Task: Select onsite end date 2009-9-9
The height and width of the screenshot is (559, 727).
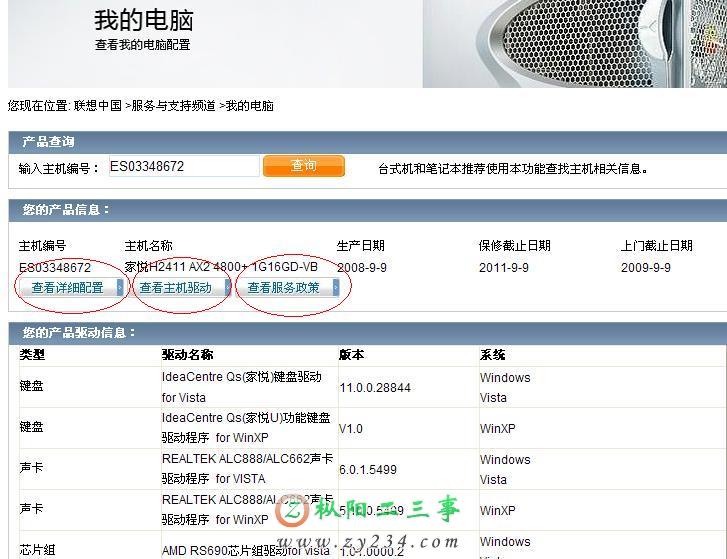Action: (646, 267)
